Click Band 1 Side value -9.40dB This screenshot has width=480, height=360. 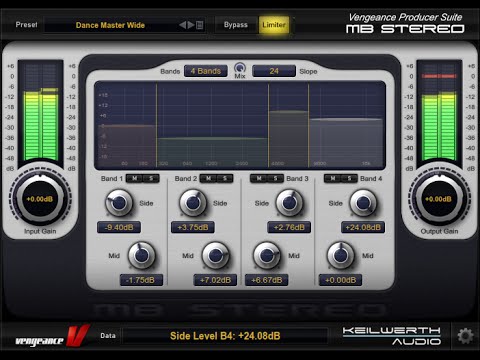(x=119, y=227)
